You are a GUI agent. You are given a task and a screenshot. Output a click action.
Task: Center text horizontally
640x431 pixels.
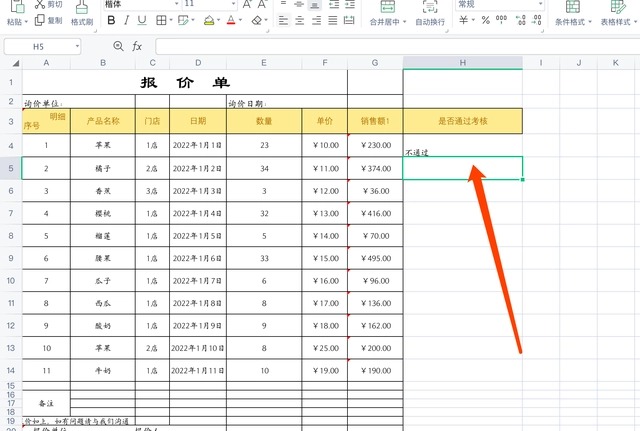tap(300, 20)
